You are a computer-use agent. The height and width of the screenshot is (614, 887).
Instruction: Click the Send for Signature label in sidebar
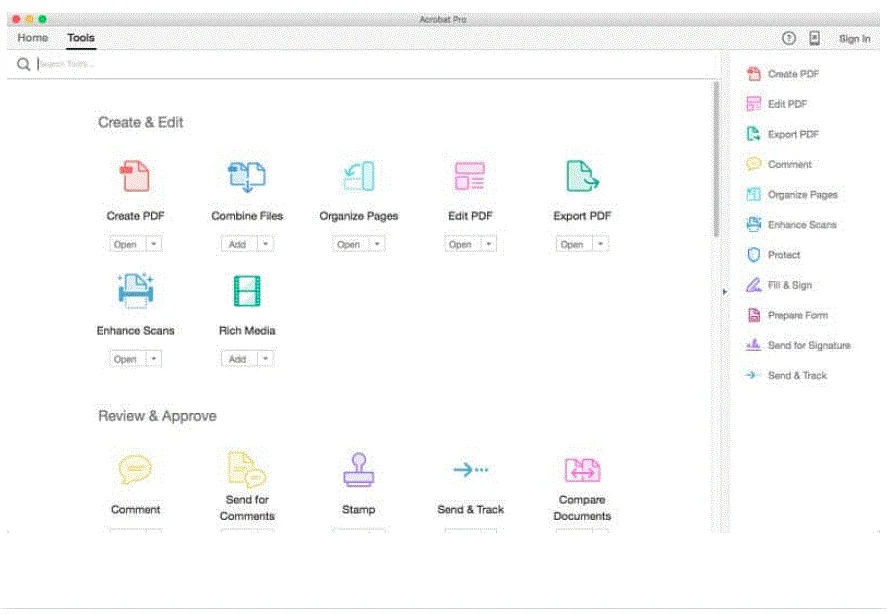[x=809, y=345]
